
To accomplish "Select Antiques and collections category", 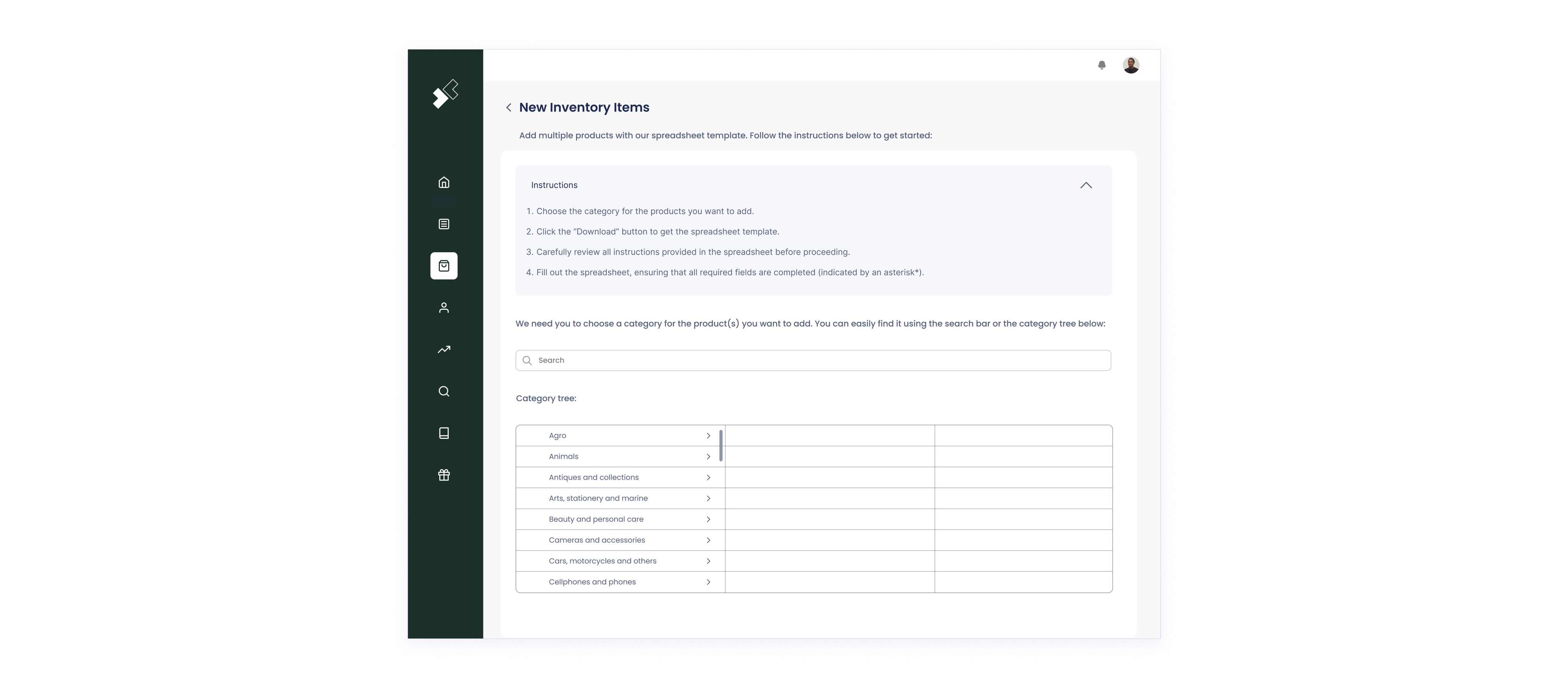I will [593, 478].
